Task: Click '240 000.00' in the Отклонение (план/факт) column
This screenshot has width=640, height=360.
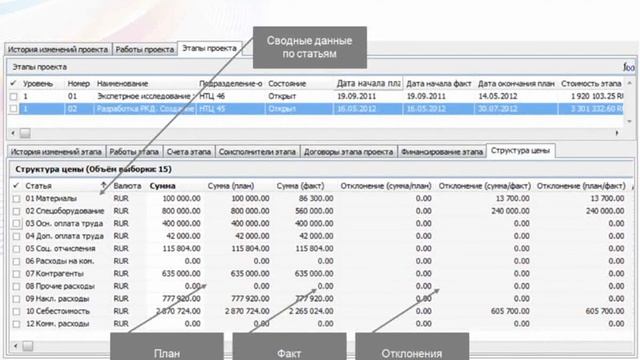Action: point(605,211)
